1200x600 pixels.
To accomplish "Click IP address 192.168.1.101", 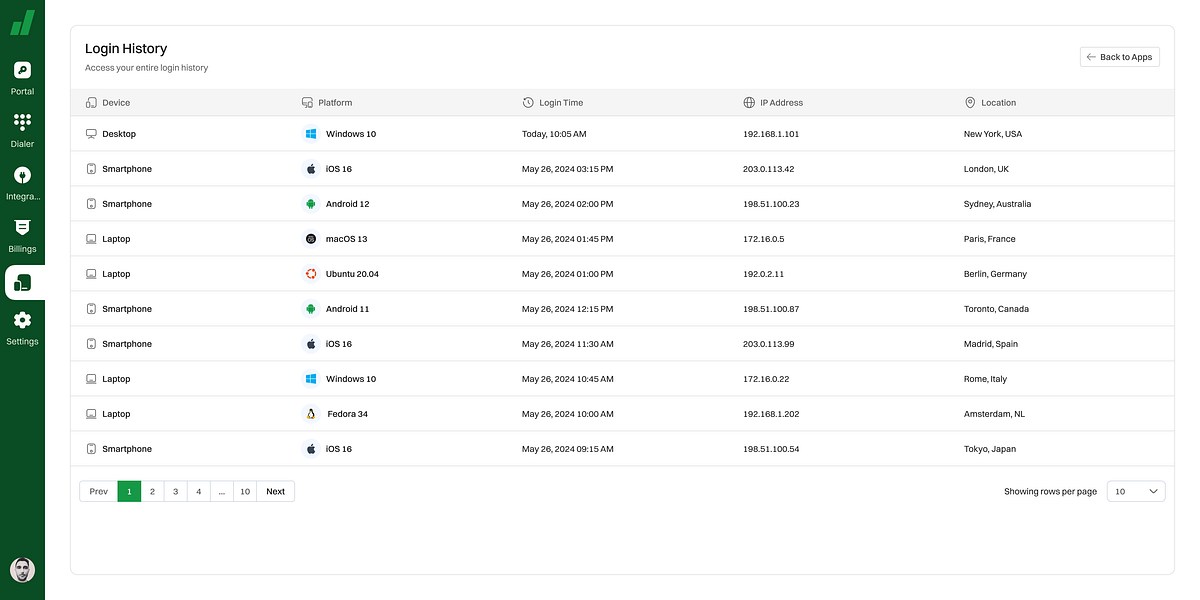I will [x=771, y=134].
